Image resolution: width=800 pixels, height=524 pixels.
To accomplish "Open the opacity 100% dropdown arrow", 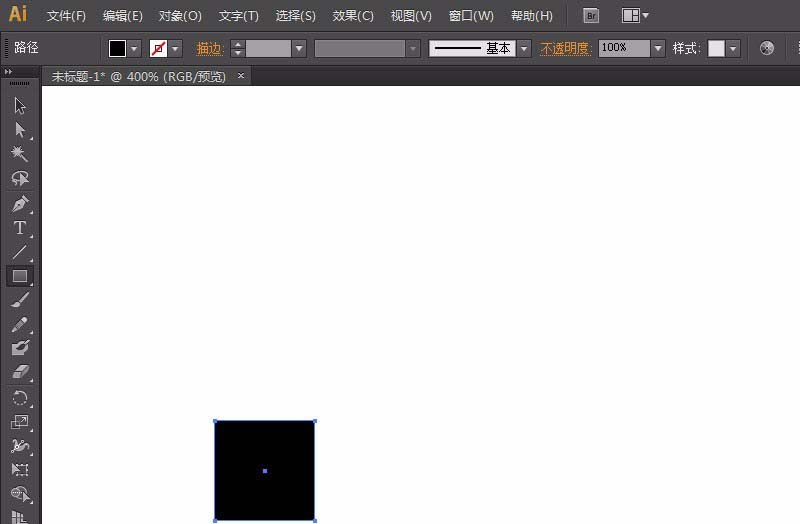I will point(658,49).
